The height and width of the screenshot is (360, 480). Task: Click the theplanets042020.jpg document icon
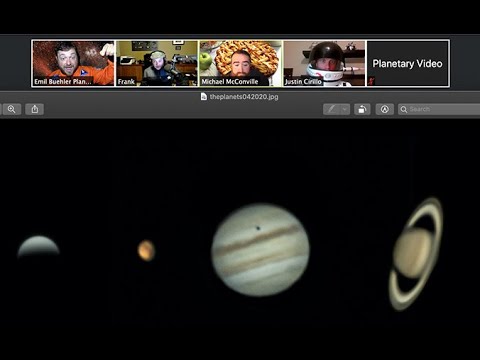point(203,97)
